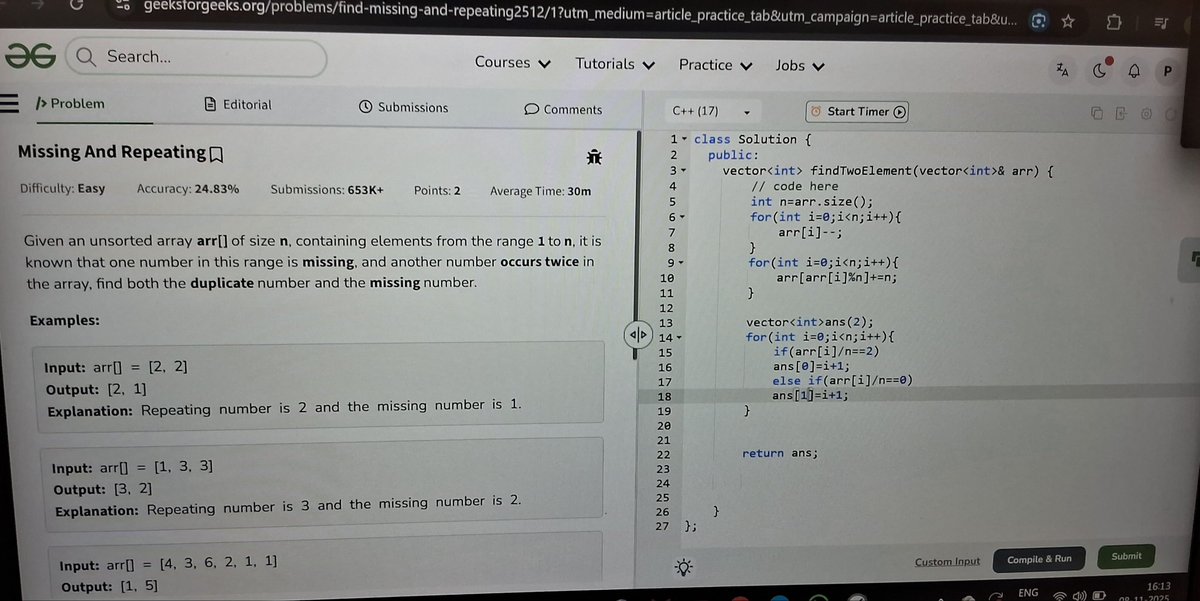Collapse the for loop fold at line 6

coord(683,217)
